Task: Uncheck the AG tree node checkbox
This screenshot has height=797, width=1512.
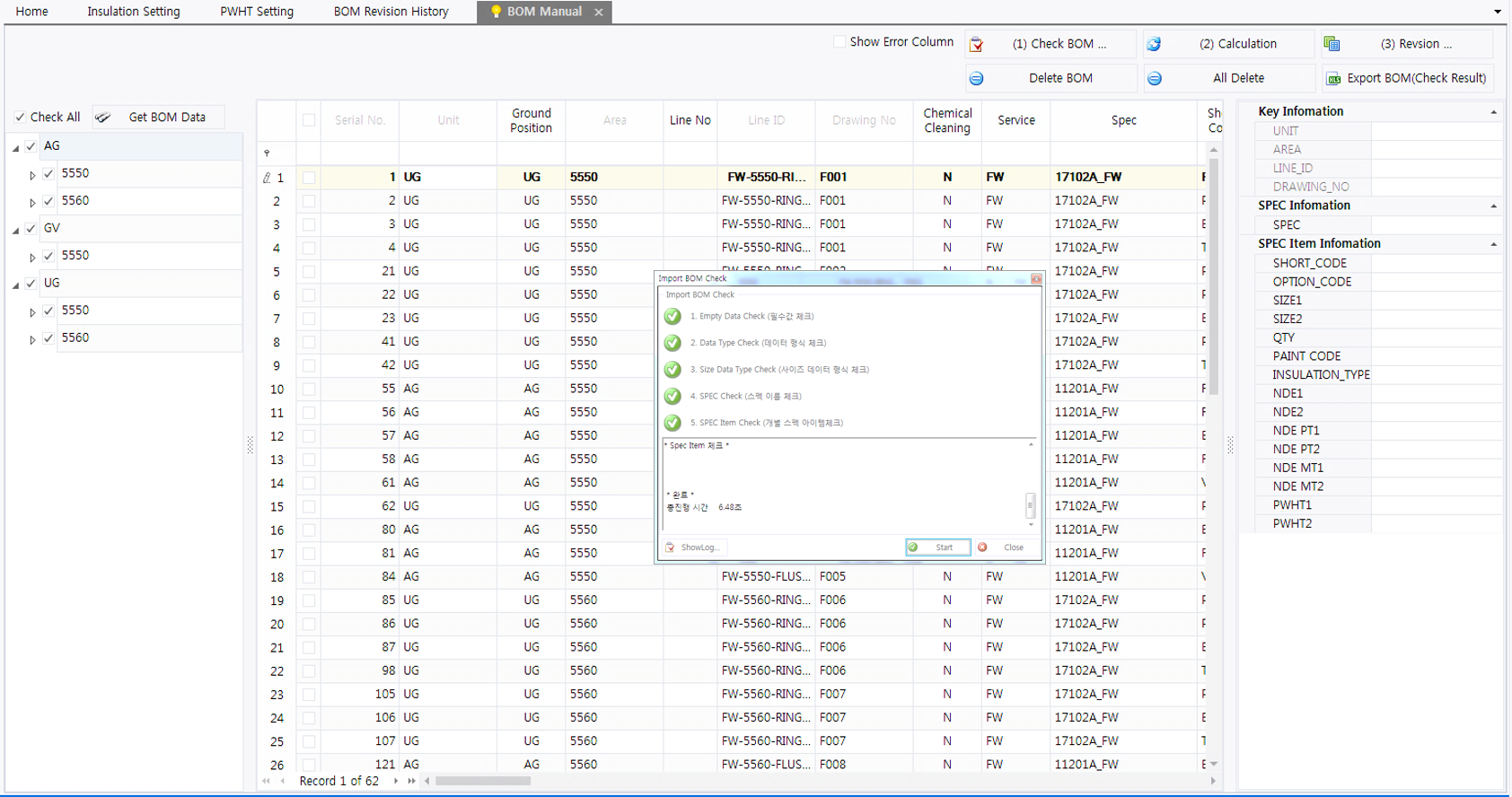Action: point(31,146)
